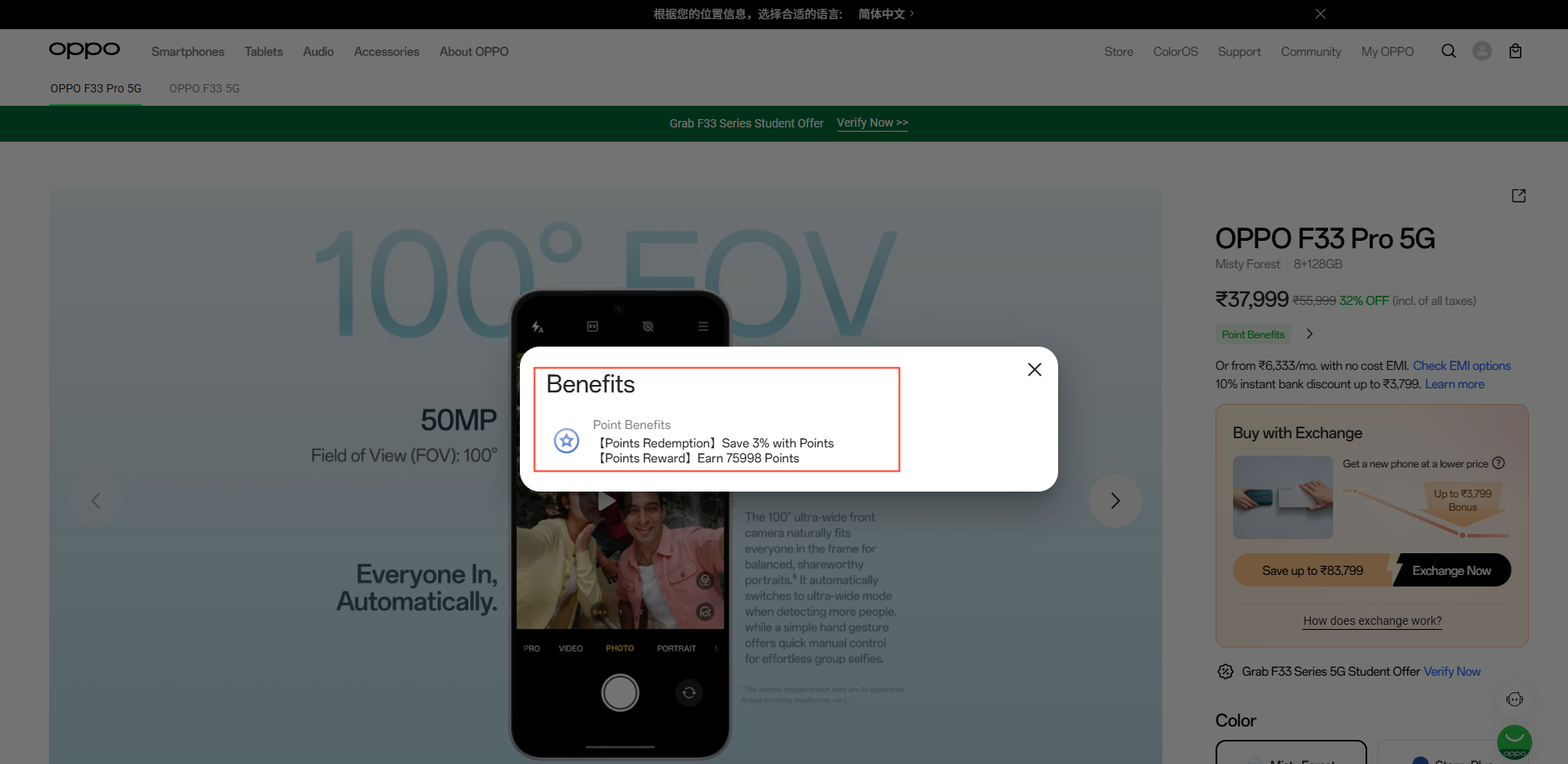Open the Smartphones menu

pyautogui.click(x=188, y=52)
